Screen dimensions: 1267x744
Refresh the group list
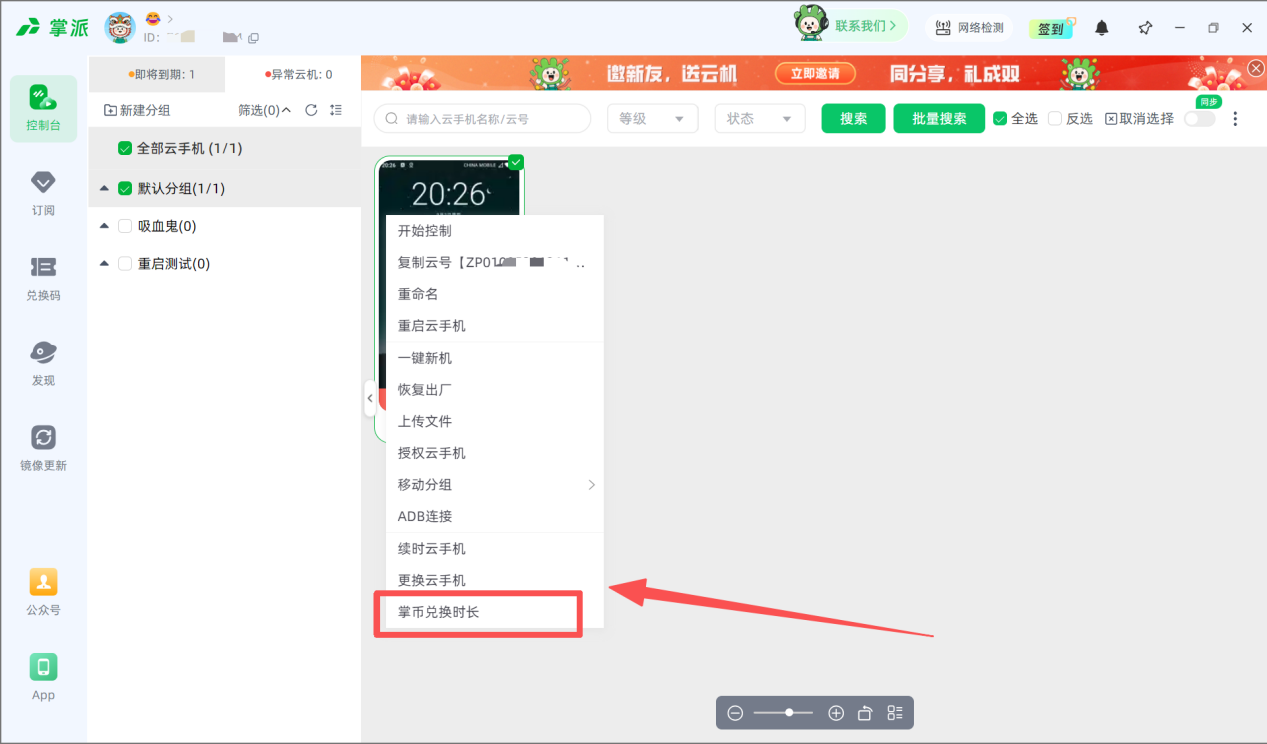311,110
